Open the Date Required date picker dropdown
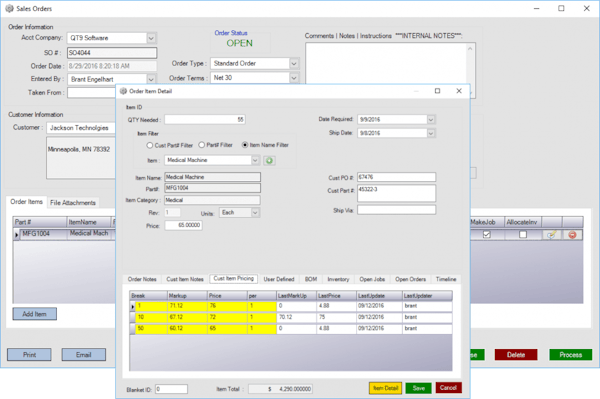Image resolution: width=600 pixels, height=399 pixels. pyautogui.click(x=431, y=120)
